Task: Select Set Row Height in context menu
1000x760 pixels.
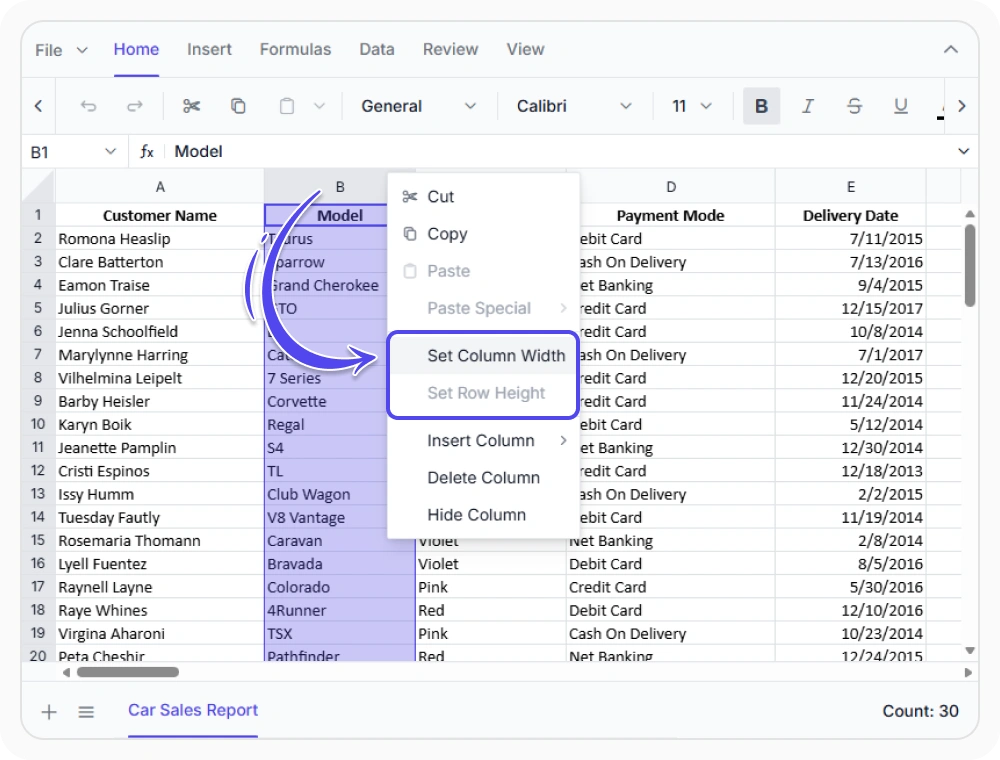Action: click(483, 393)
